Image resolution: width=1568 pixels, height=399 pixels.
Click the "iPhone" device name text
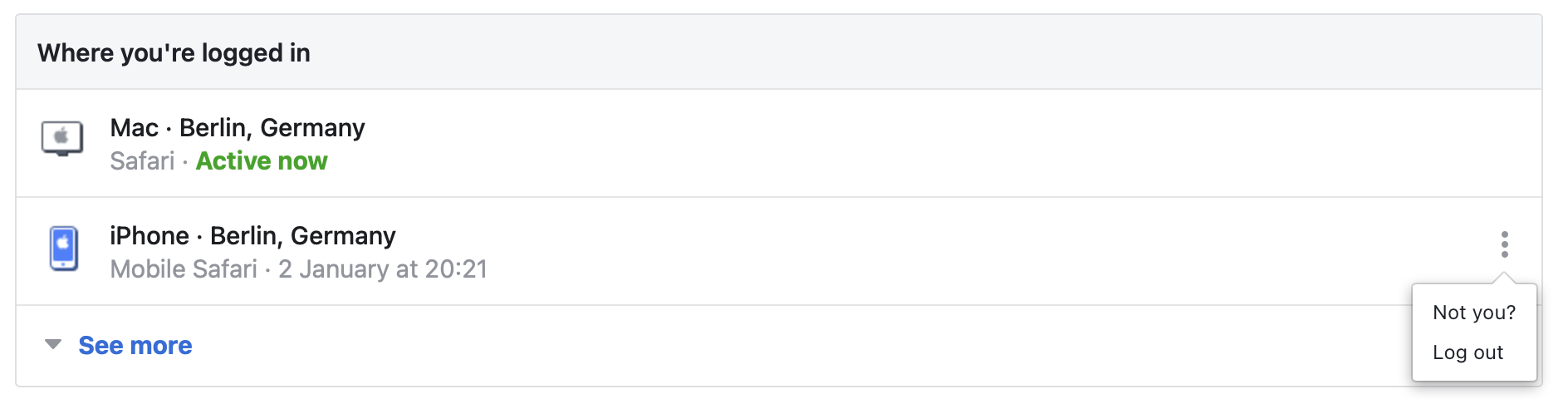click(149, 236)
